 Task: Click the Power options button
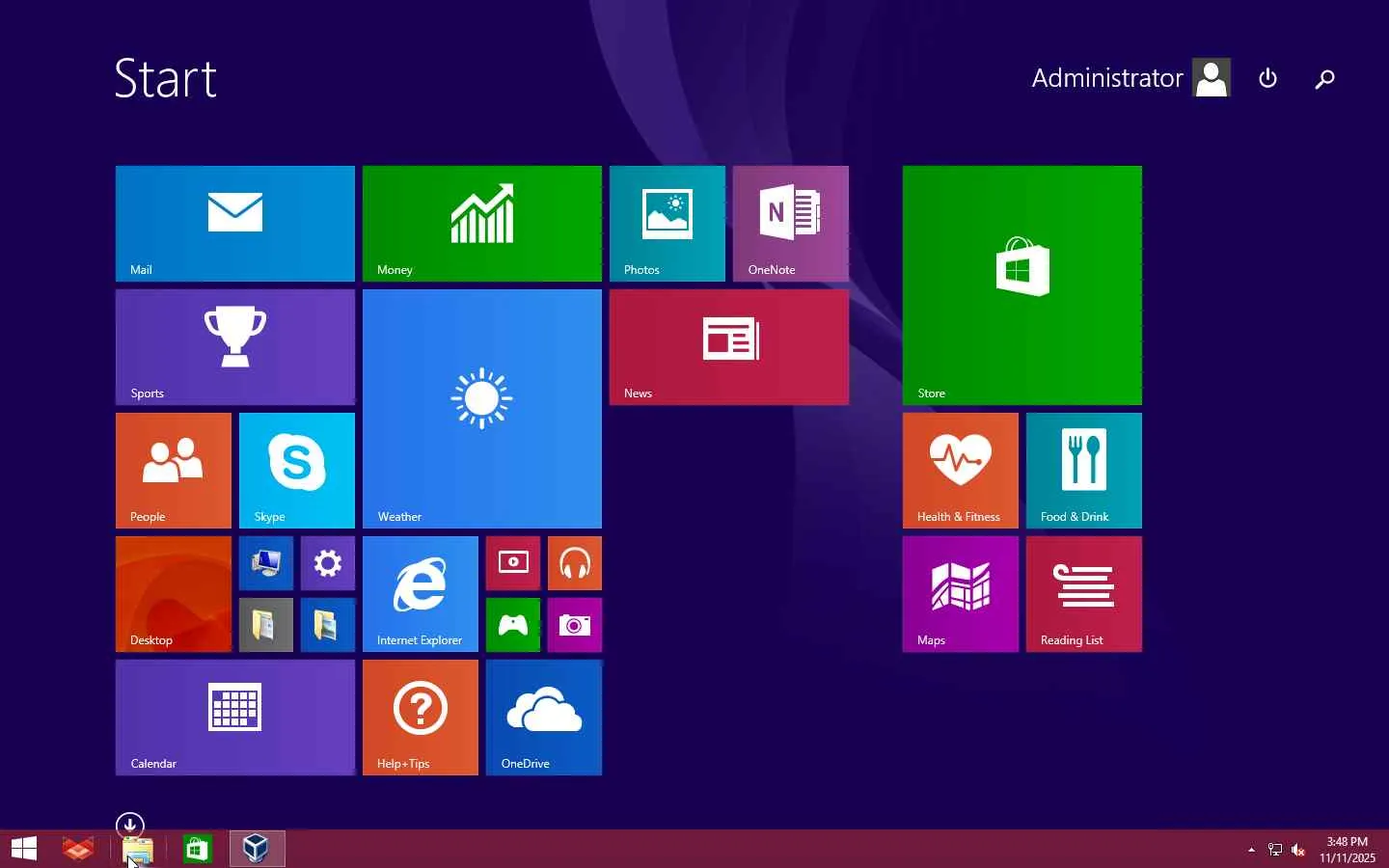[1268, 78]
